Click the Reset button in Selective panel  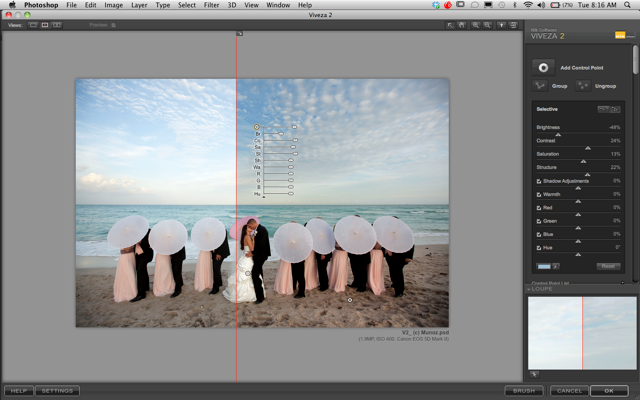(608, 266)
